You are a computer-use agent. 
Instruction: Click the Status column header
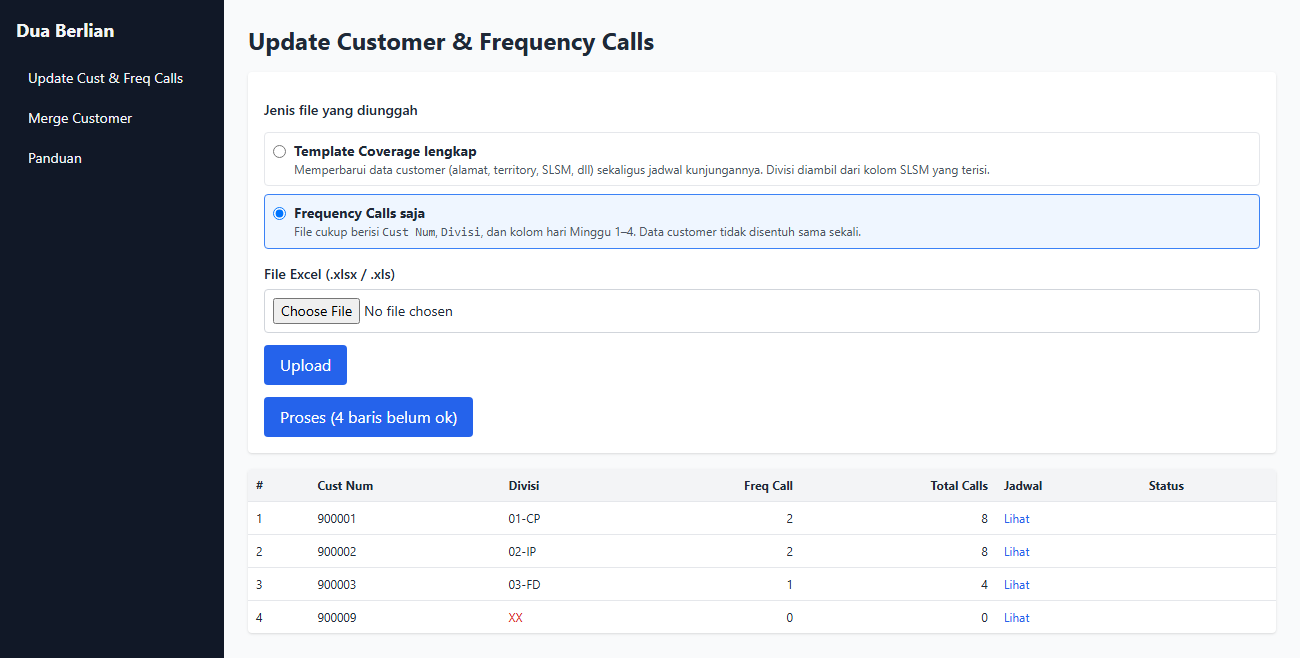[1166, 486]
